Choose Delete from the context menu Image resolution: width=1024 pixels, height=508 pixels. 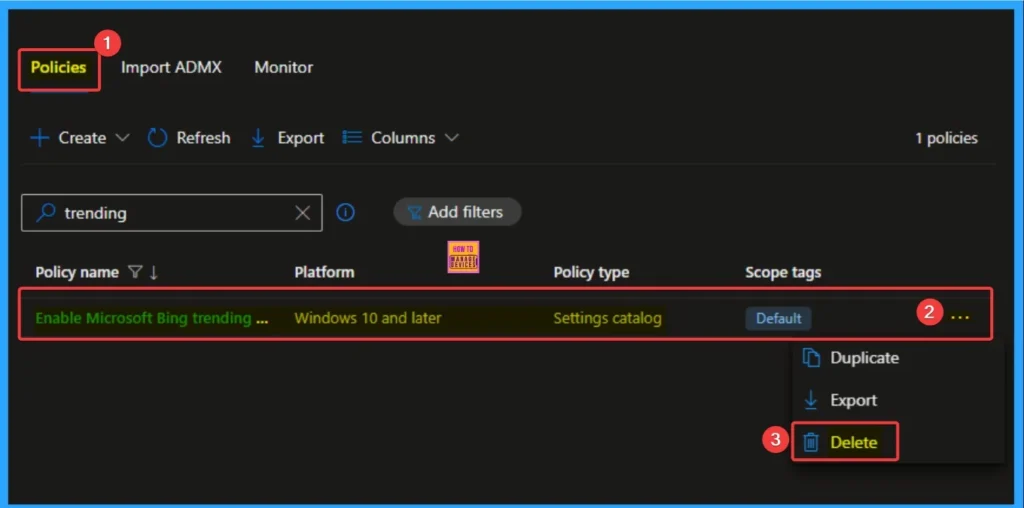(x=853, y=443)
